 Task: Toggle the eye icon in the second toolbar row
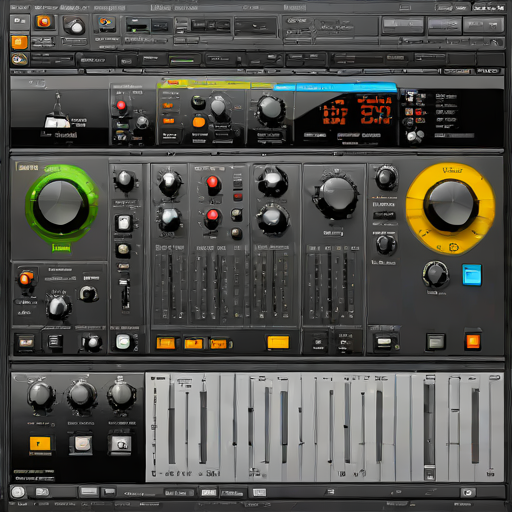click(19, 60)
